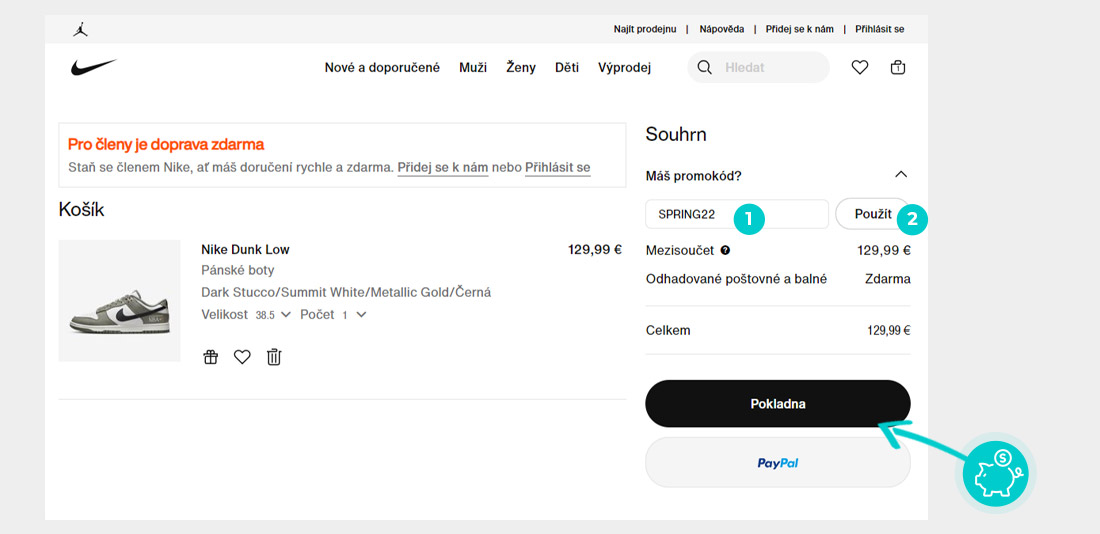Open the shopping bag icon
Image resolution: width=1100 pixels, height=534 pixels.
[898, 67]
